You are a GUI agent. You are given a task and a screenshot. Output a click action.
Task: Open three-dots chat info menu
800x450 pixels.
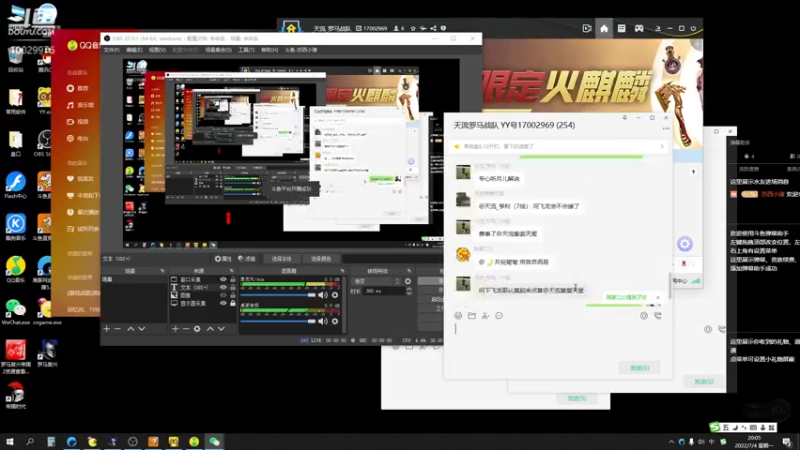pyautogui.click(x=666, y=129)
